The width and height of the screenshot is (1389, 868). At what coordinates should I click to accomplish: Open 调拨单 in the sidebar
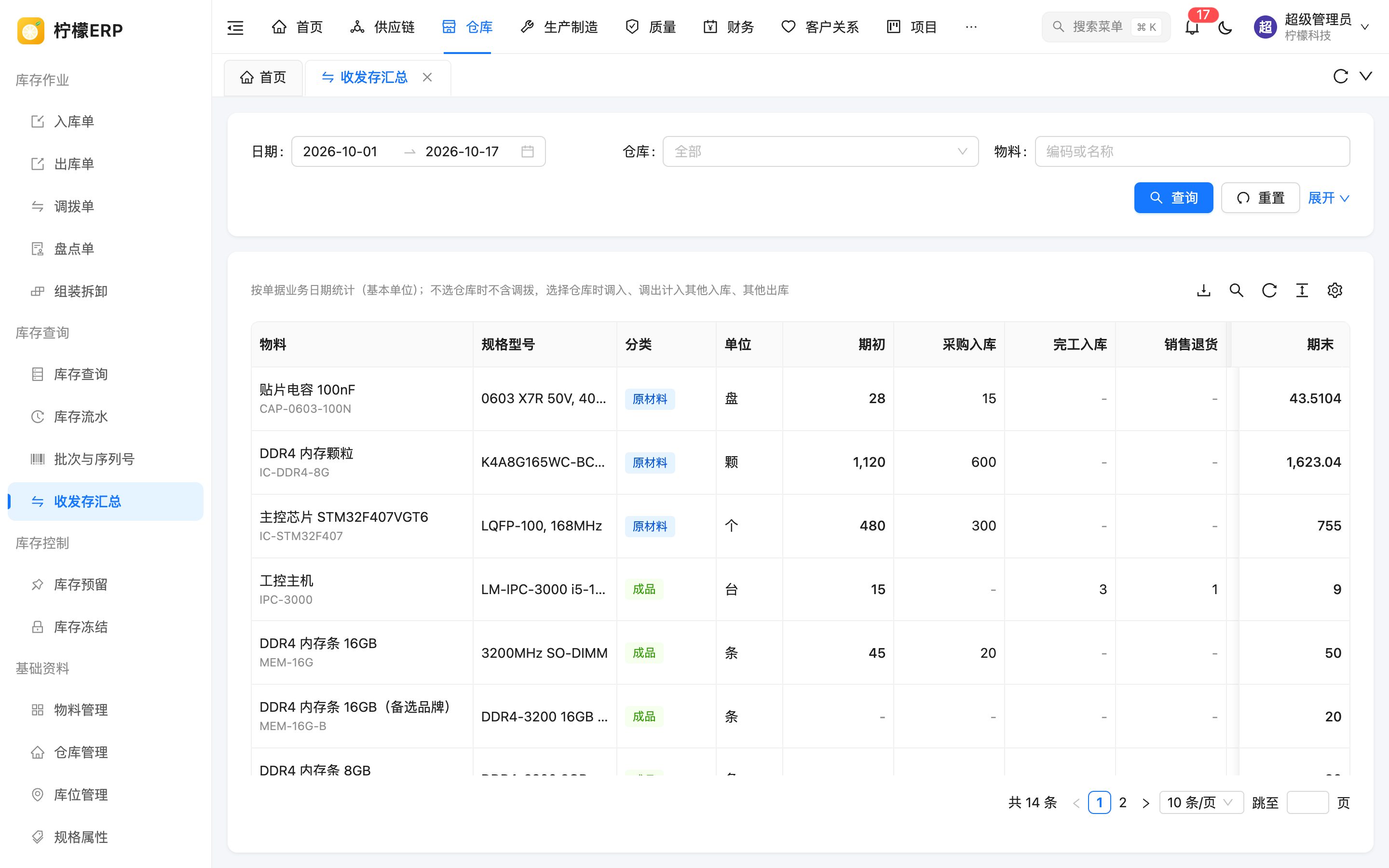pyautogui.click(x=106, y=207)
